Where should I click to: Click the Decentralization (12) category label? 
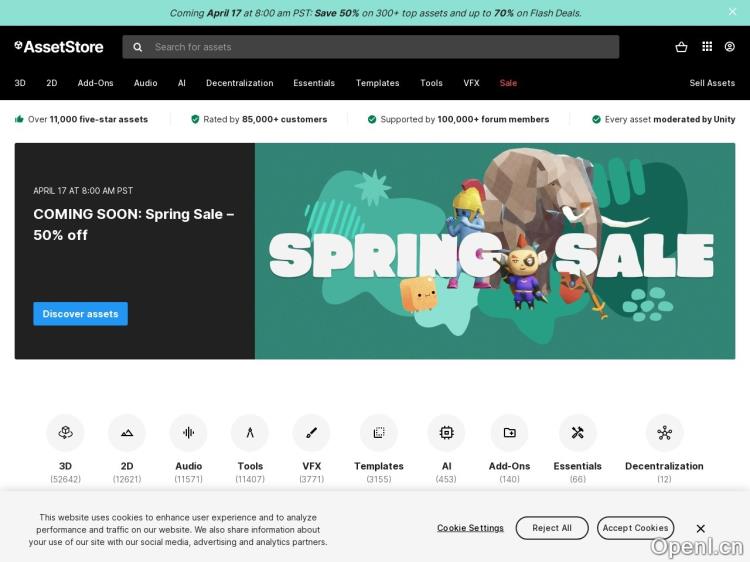(664, 472)
